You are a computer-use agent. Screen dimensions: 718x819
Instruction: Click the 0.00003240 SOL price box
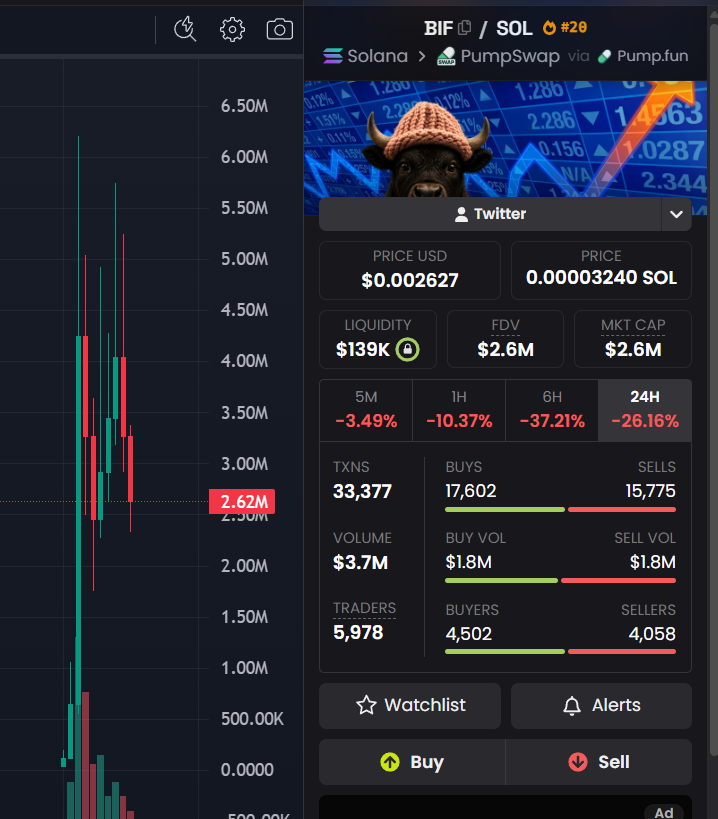point(601,271)
